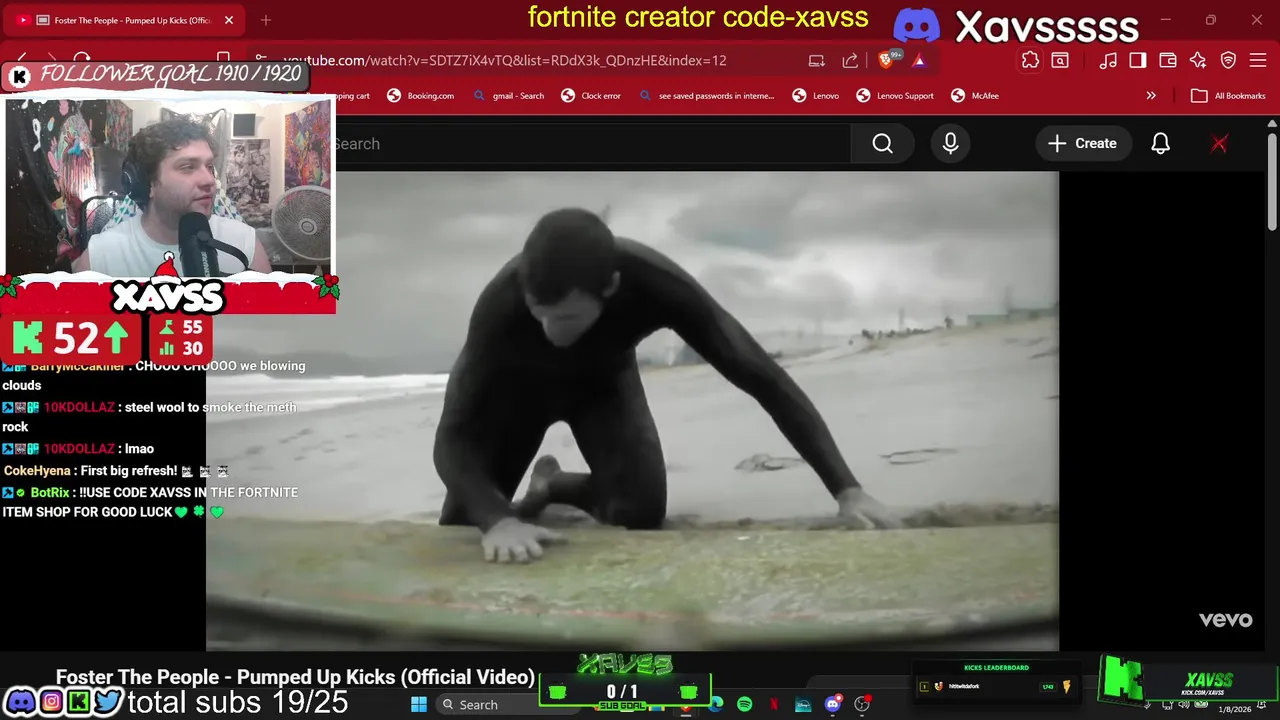The image size is (1280, 720).
Task: Open the Clock error bookmark
Action: [x=591, y=96]
